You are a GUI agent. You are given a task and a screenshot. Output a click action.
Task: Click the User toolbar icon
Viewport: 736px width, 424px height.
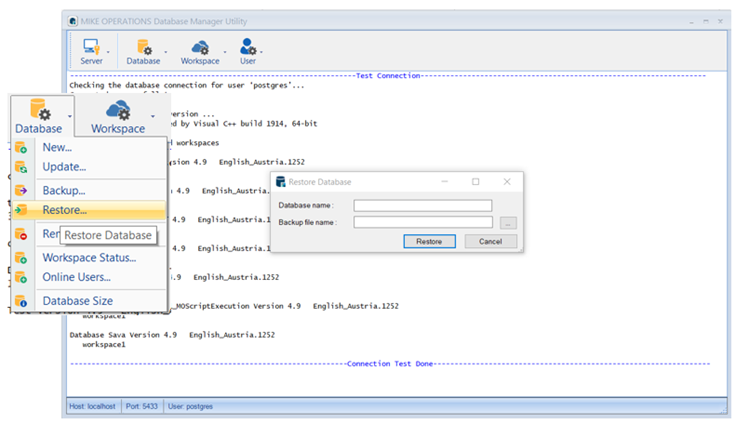(x=248, y=47)
